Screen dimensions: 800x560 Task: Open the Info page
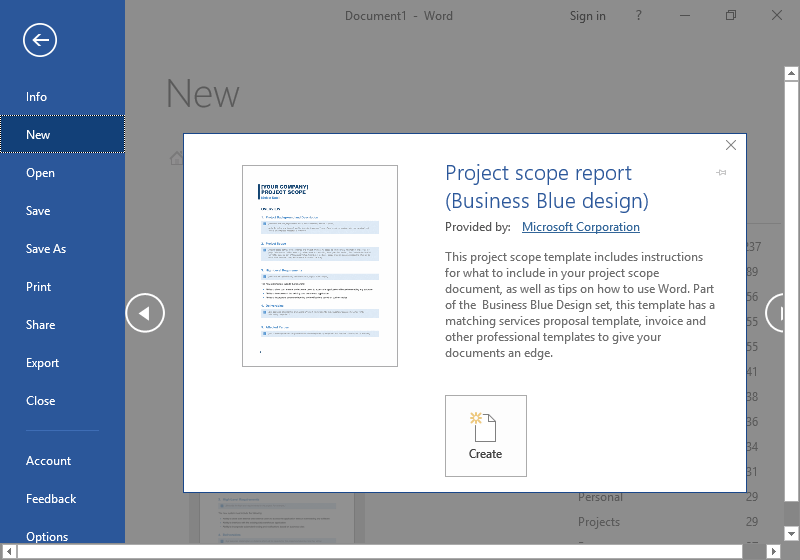pyautogui.click(x=62, y=96)
